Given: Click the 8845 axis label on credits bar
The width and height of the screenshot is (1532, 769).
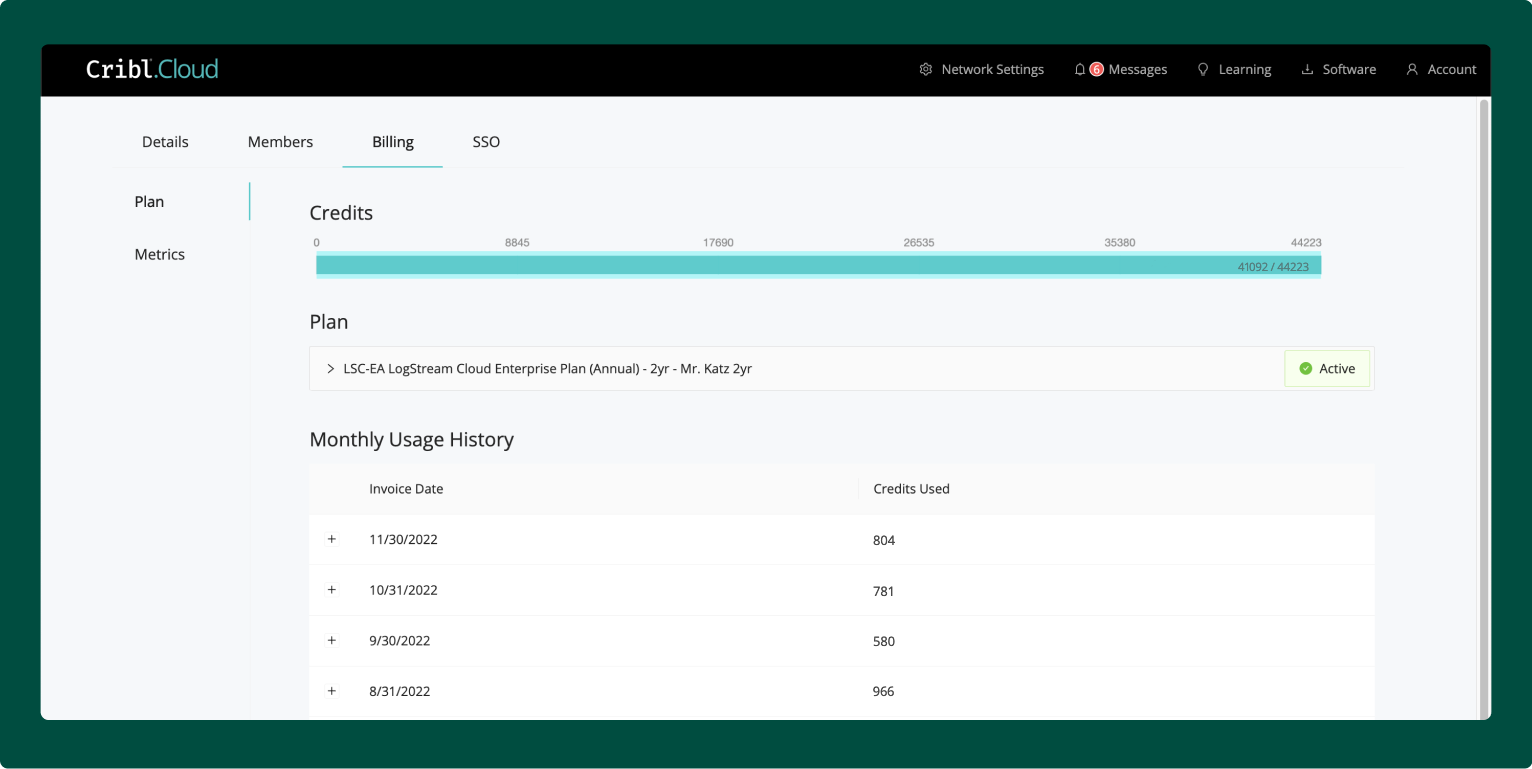Looking at the screenshot, I should [517, 243].
